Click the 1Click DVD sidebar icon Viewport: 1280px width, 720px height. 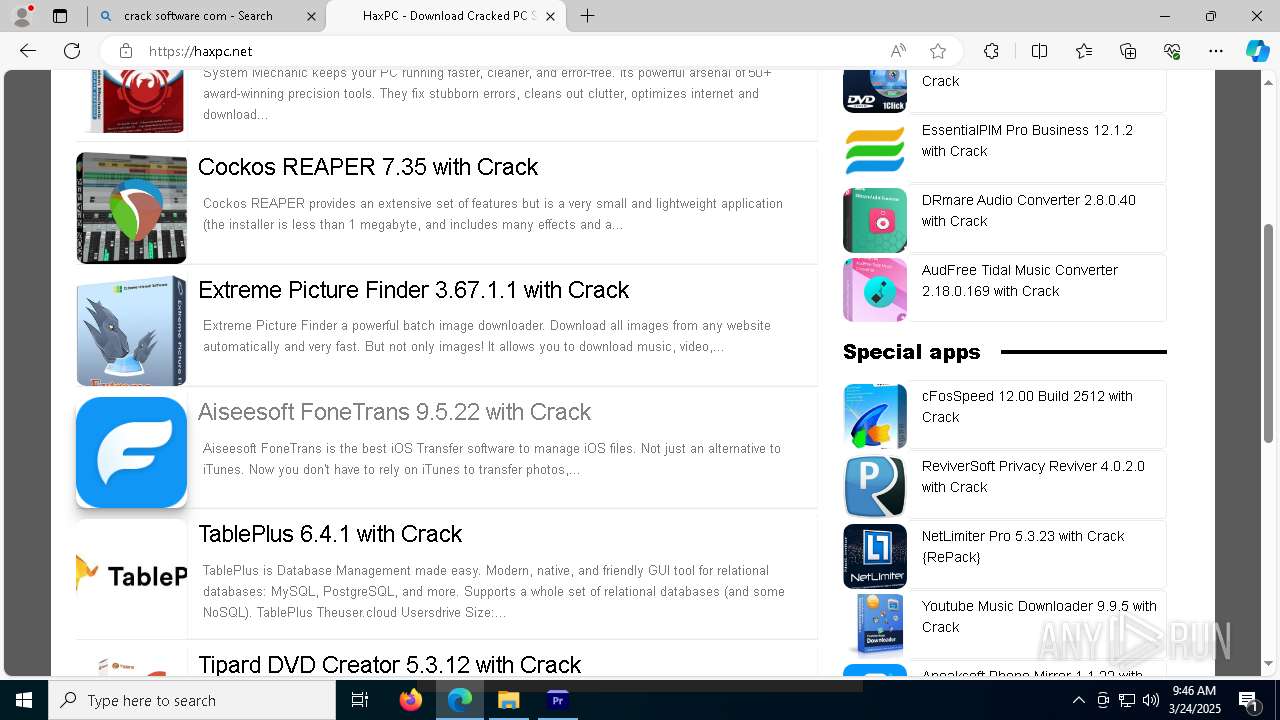875,91
